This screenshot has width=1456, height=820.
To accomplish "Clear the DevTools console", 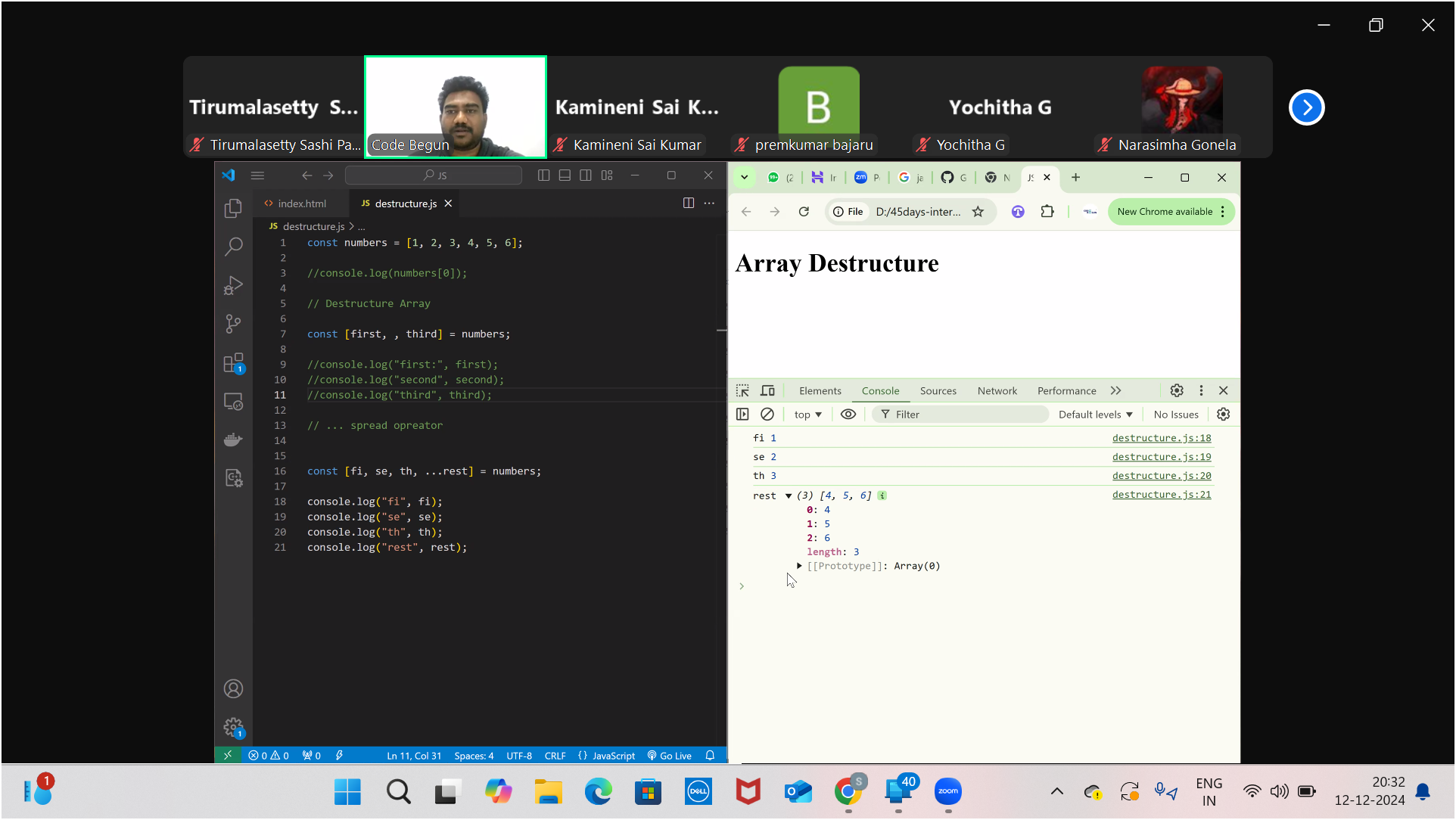I will pos(767,414).
